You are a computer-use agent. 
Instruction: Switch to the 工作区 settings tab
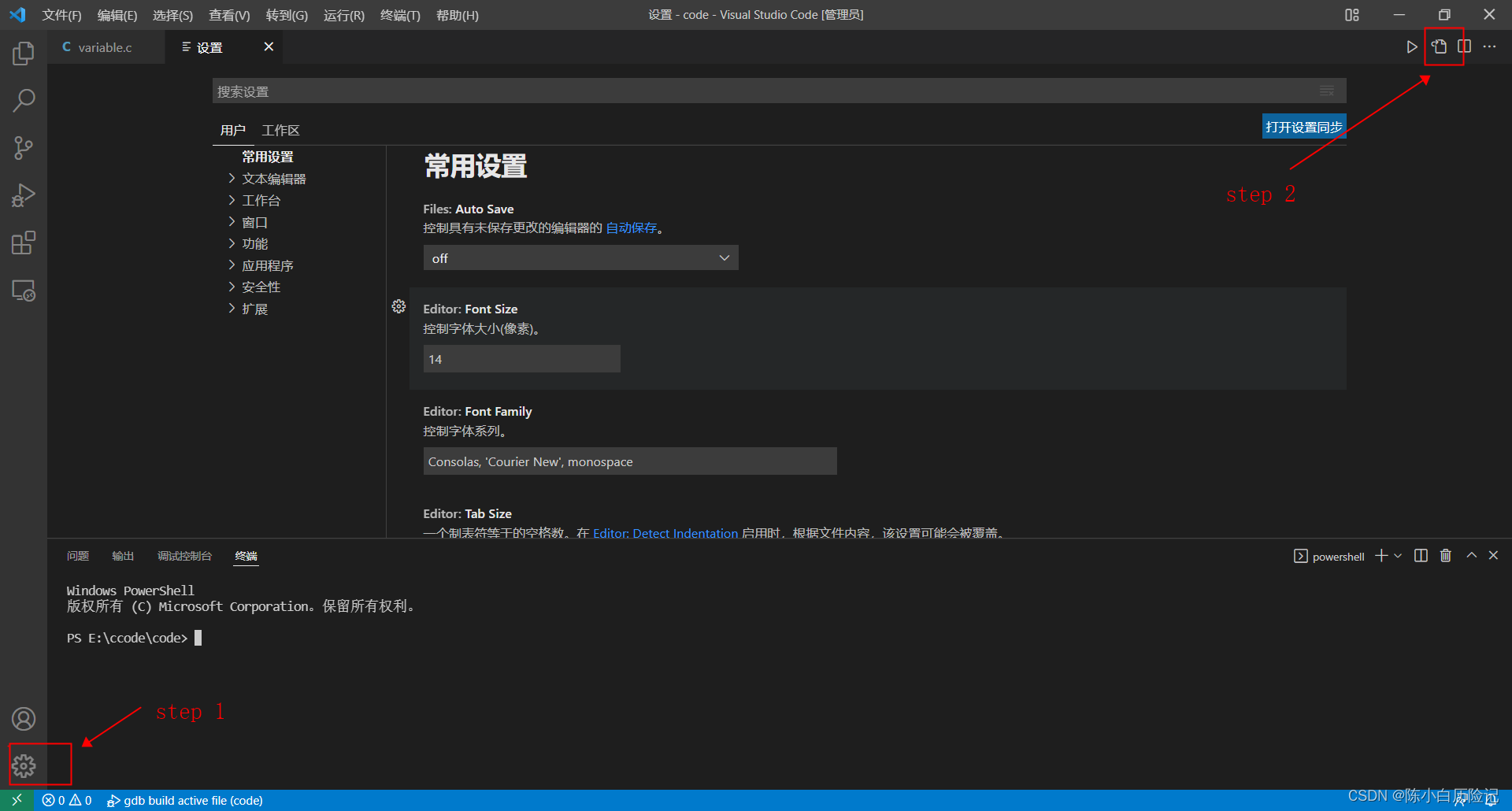coord(280,130)
